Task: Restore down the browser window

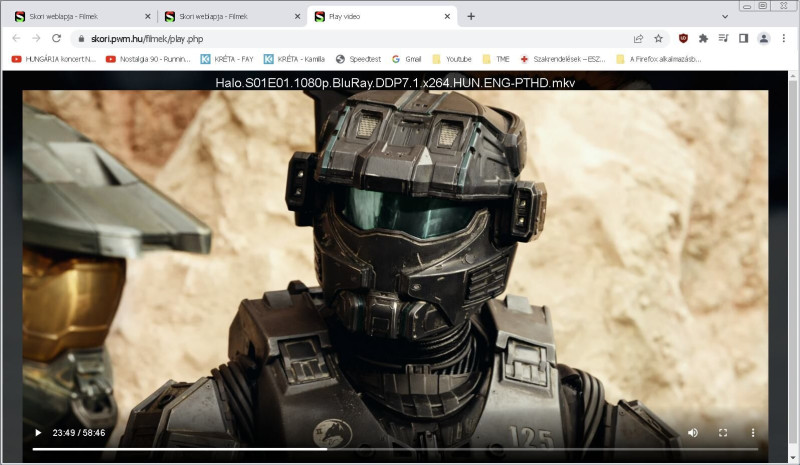Action: (763, 6)
